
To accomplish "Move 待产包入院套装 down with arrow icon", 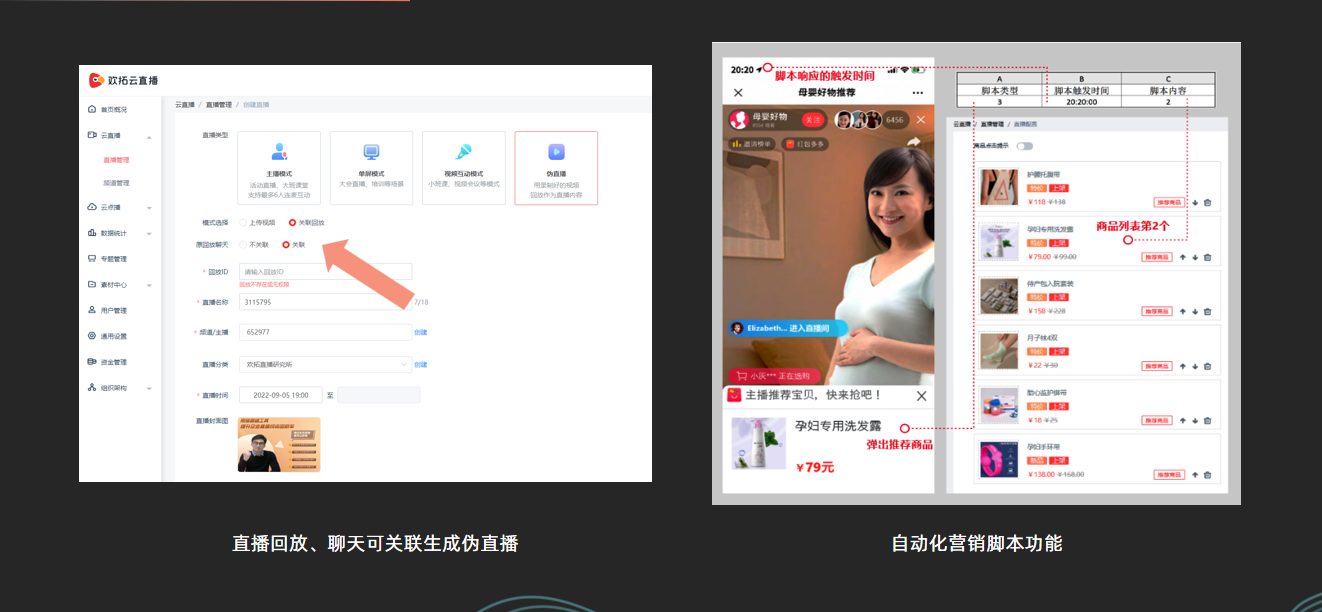I will pyautogui.click(x=1195, y=311).
